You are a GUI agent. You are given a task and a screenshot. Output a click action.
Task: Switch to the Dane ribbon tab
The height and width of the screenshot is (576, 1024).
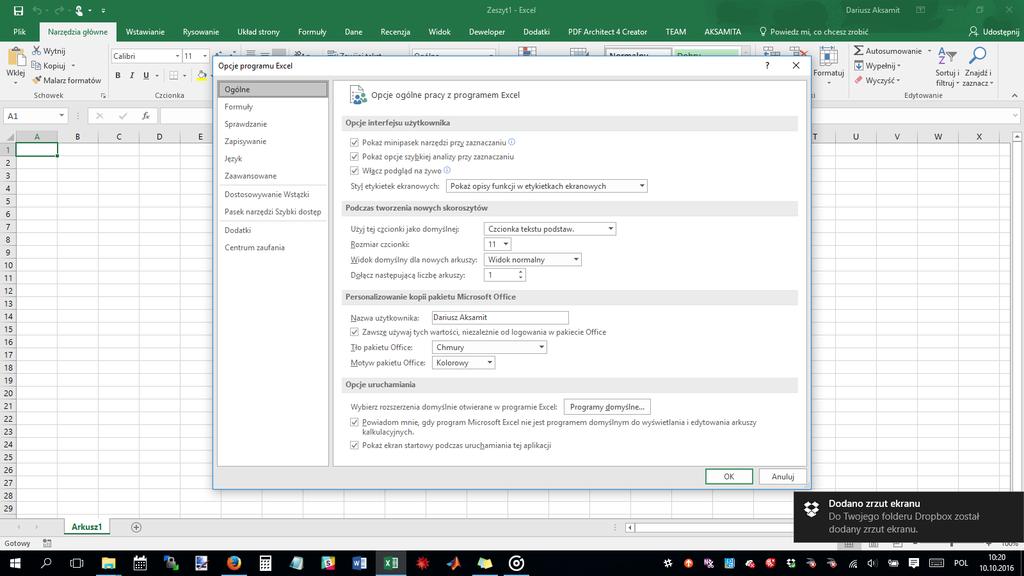[x=353, y=31]
